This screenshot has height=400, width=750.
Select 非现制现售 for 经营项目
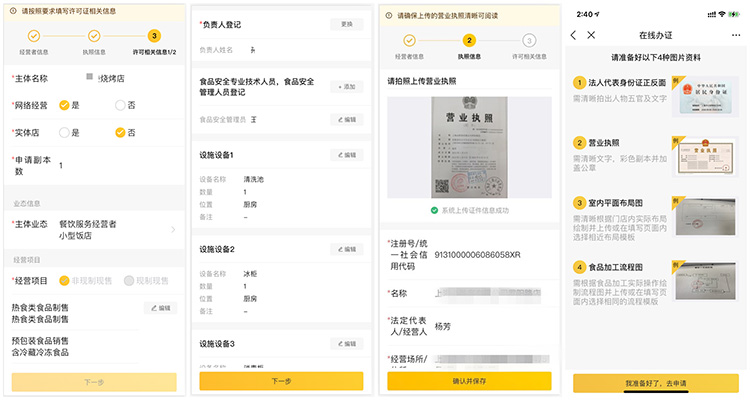point(64,281)
